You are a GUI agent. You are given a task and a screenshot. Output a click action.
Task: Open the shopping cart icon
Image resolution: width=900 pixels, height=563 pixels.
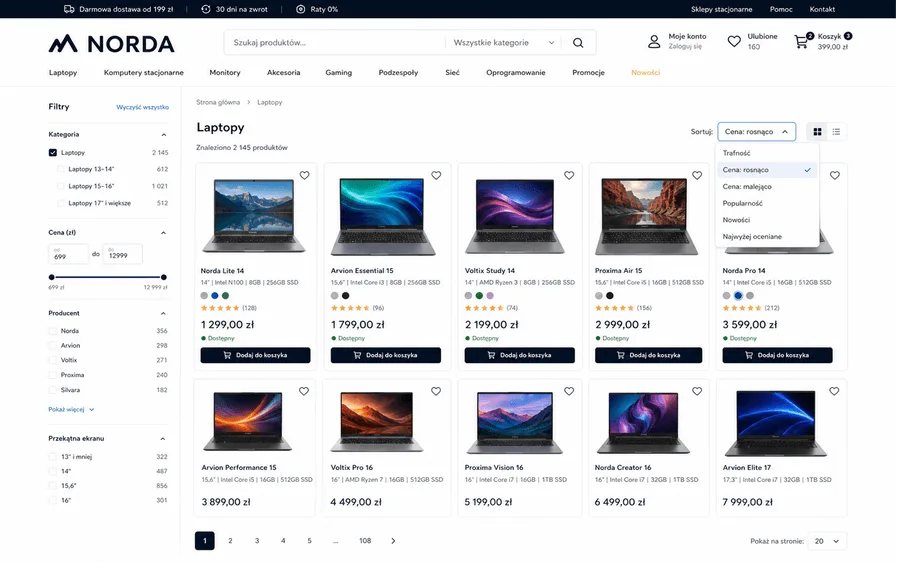[801, 42]
